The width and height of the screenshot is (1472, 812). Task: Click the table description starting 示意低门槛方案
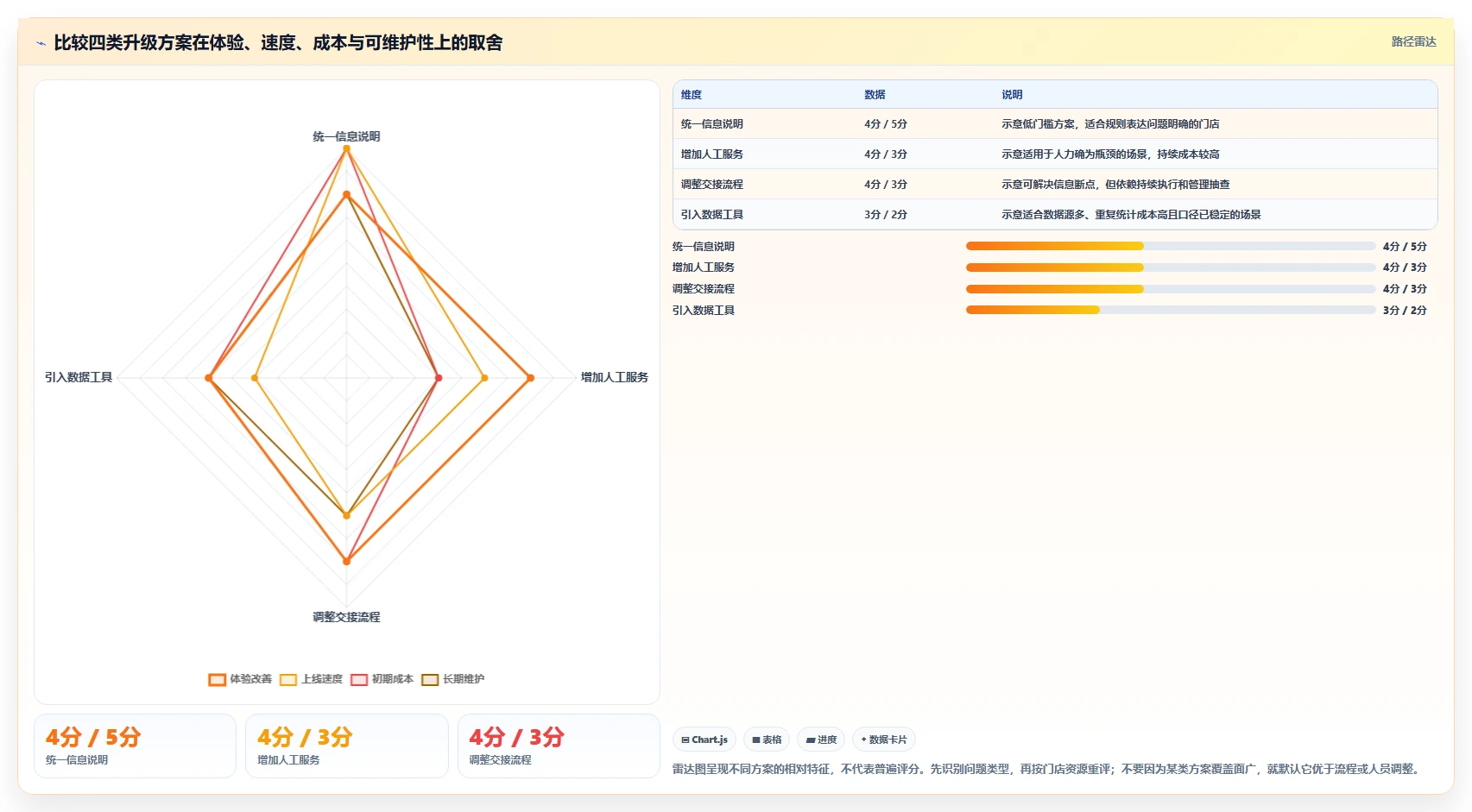(1110, 124)
